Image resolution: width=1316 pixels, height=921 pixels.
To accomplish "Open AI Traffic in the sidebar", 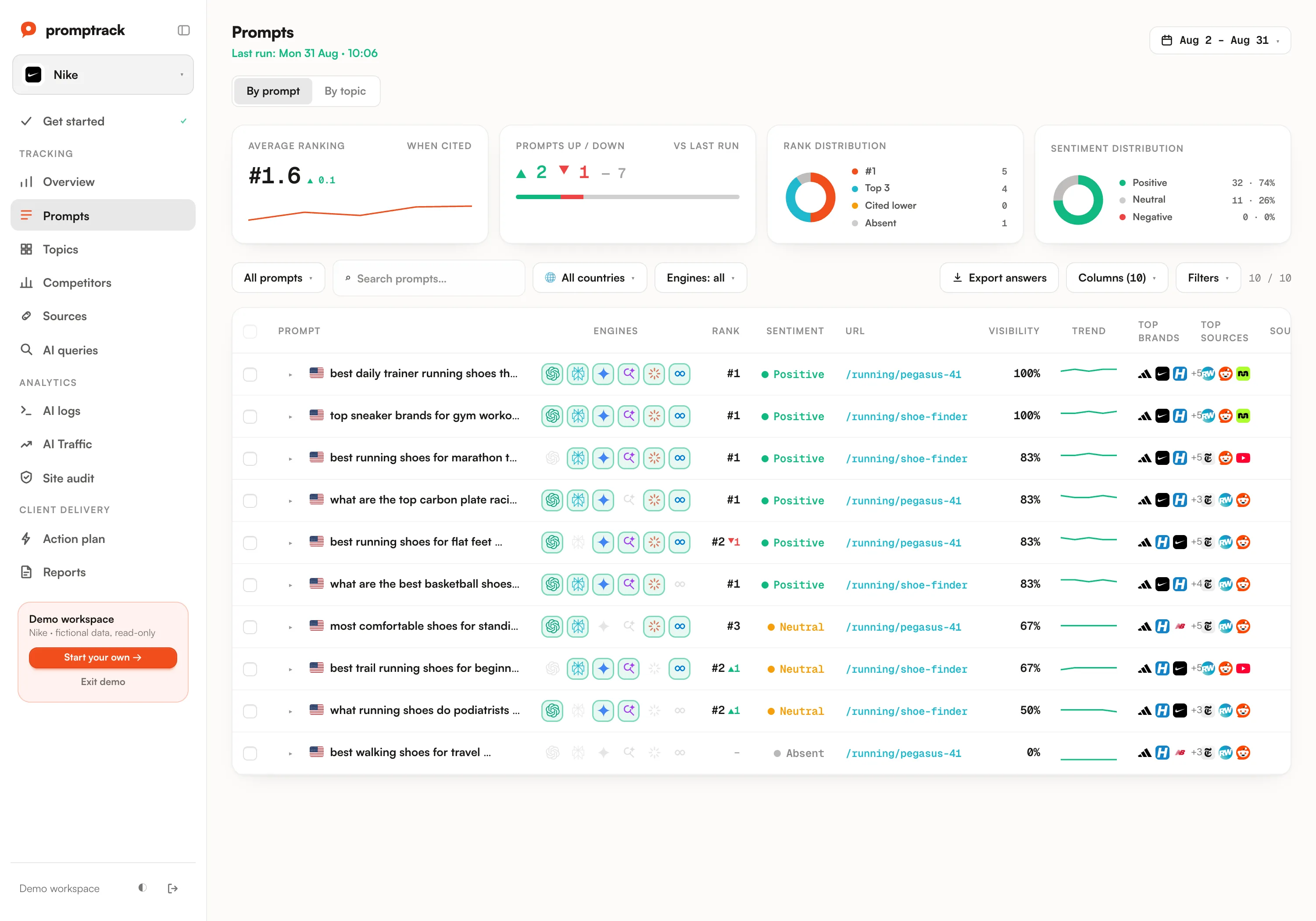I will (103, 444).
